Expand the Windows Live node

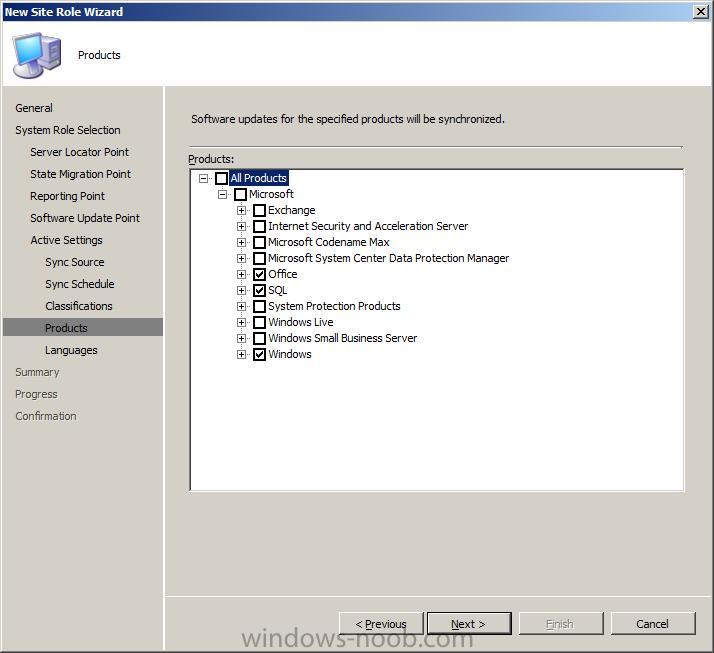[241, 322]
